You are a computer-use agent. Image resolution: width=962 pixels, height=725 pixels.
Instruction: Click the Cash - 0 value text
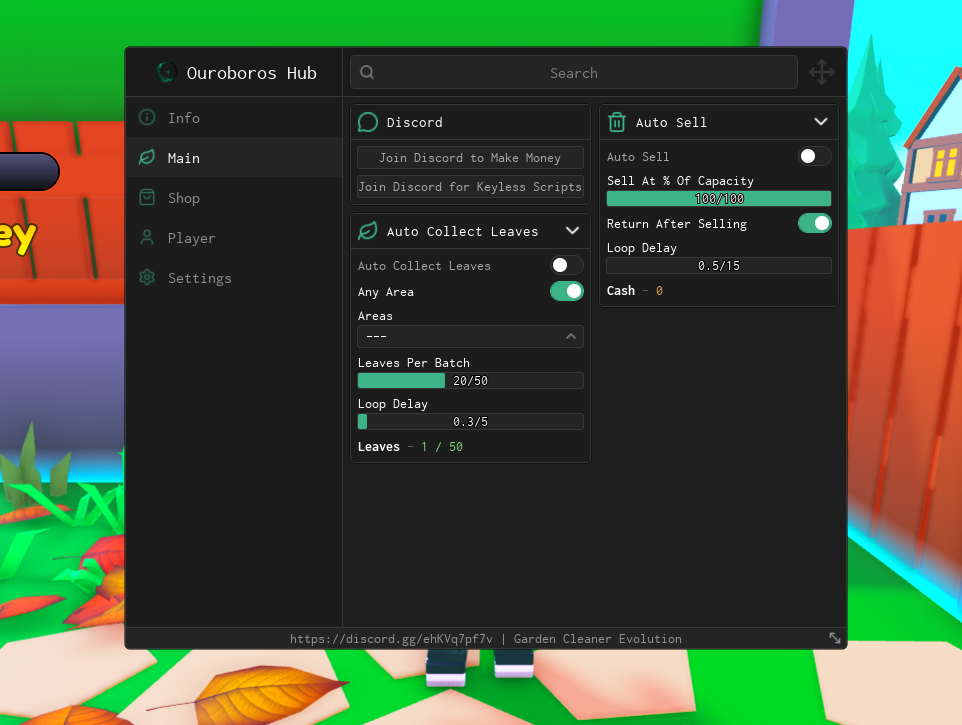pos(634,291)
